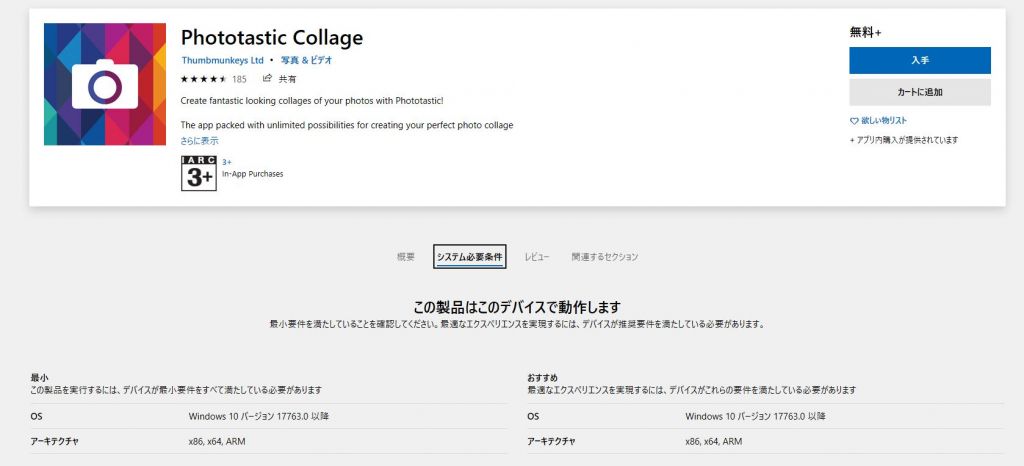The width and height of the screenshot is (1024, 466).
Task: Click the 最小 requirements heading
Action: (39, 378)
